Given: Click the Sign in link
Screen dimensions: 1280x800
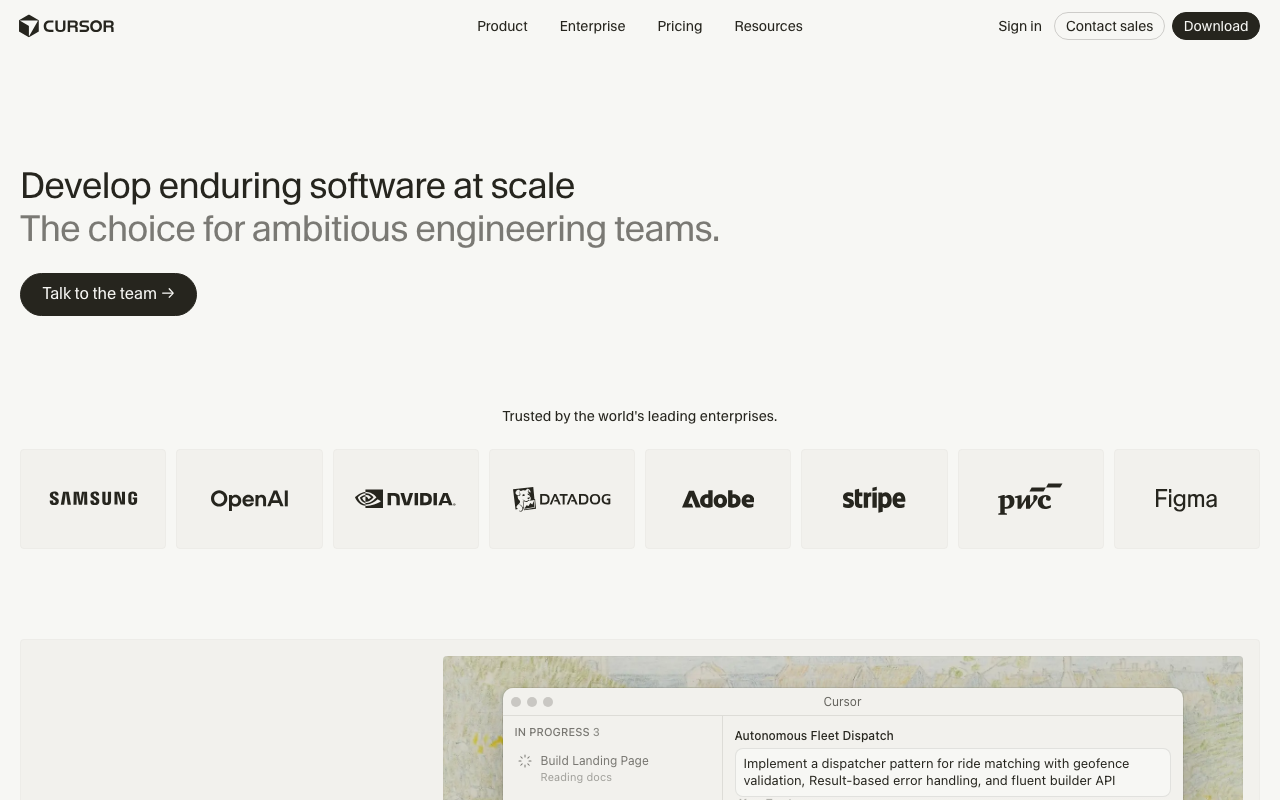Looking at the screenshot, I should pos(1019,26).
